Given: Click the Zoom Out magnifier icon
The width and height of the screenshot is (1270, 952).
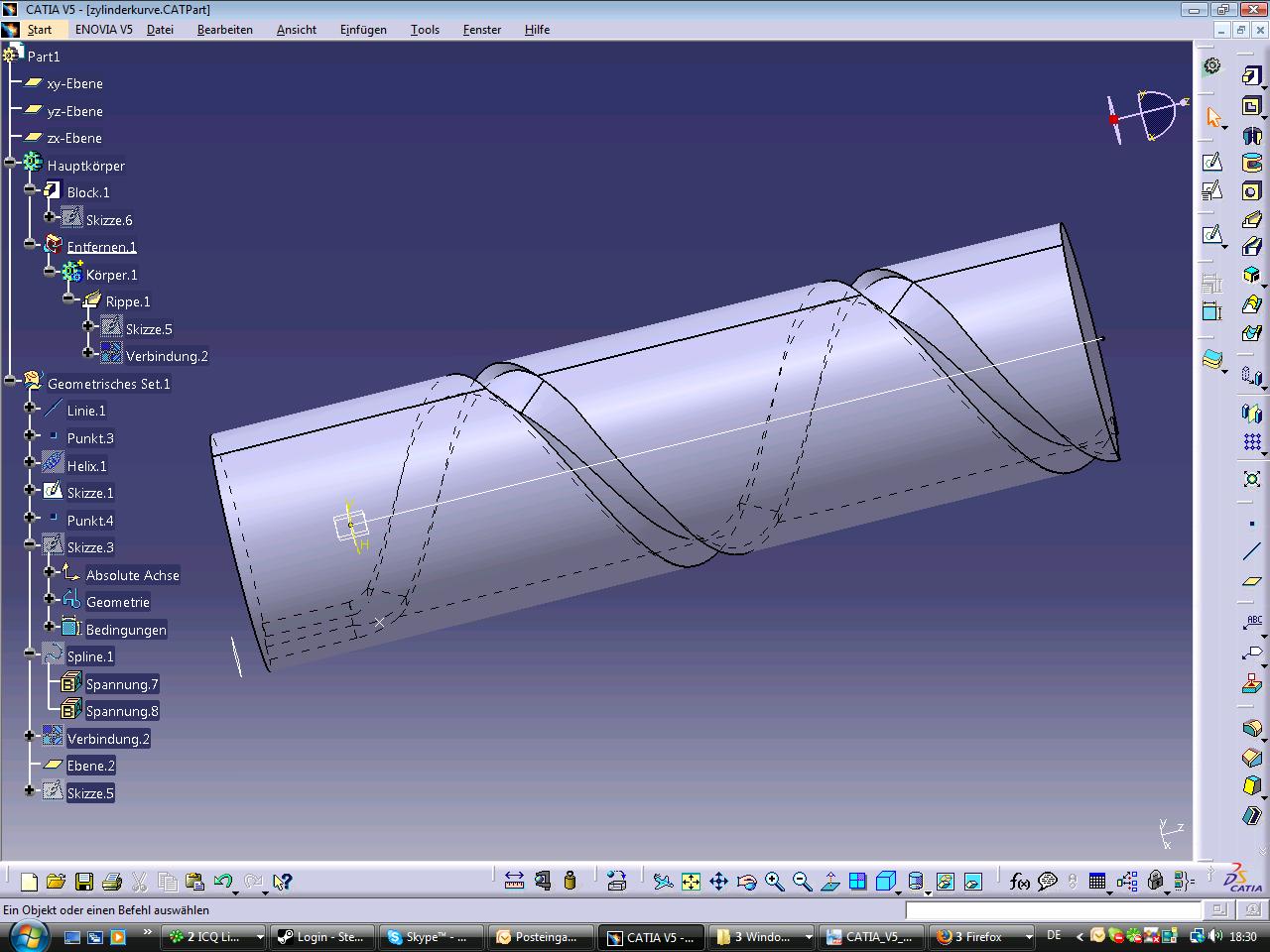Looking at the screenshot, I should tap(802, 881).
